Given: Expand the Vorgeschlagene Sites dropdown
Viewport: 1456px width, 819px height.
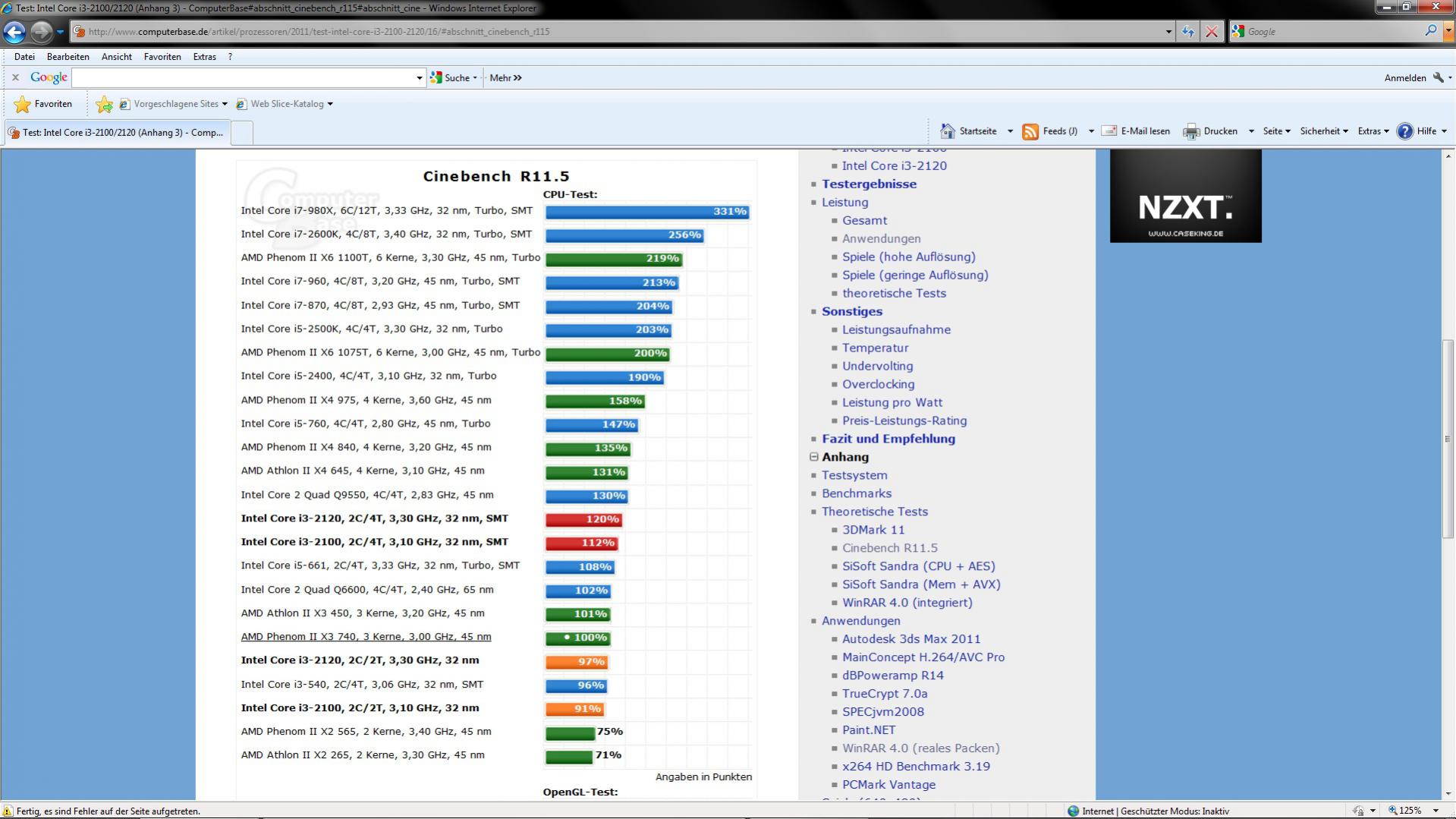Looking at the screenshot, I should (225, 104).
